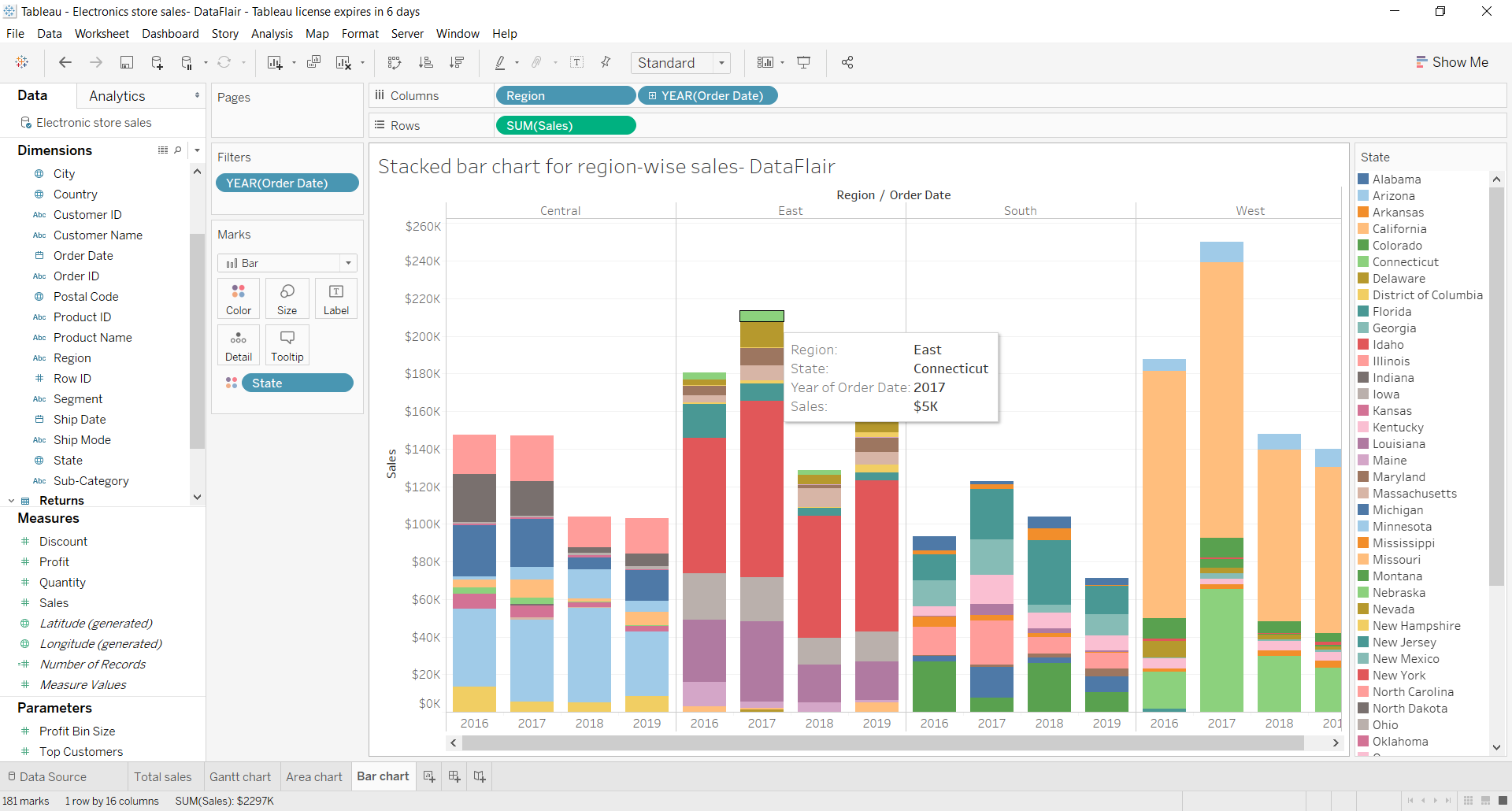Save the workbook using the toolbar icon
Viewport: 1512px width, 811px height.
tap(127, 62)
